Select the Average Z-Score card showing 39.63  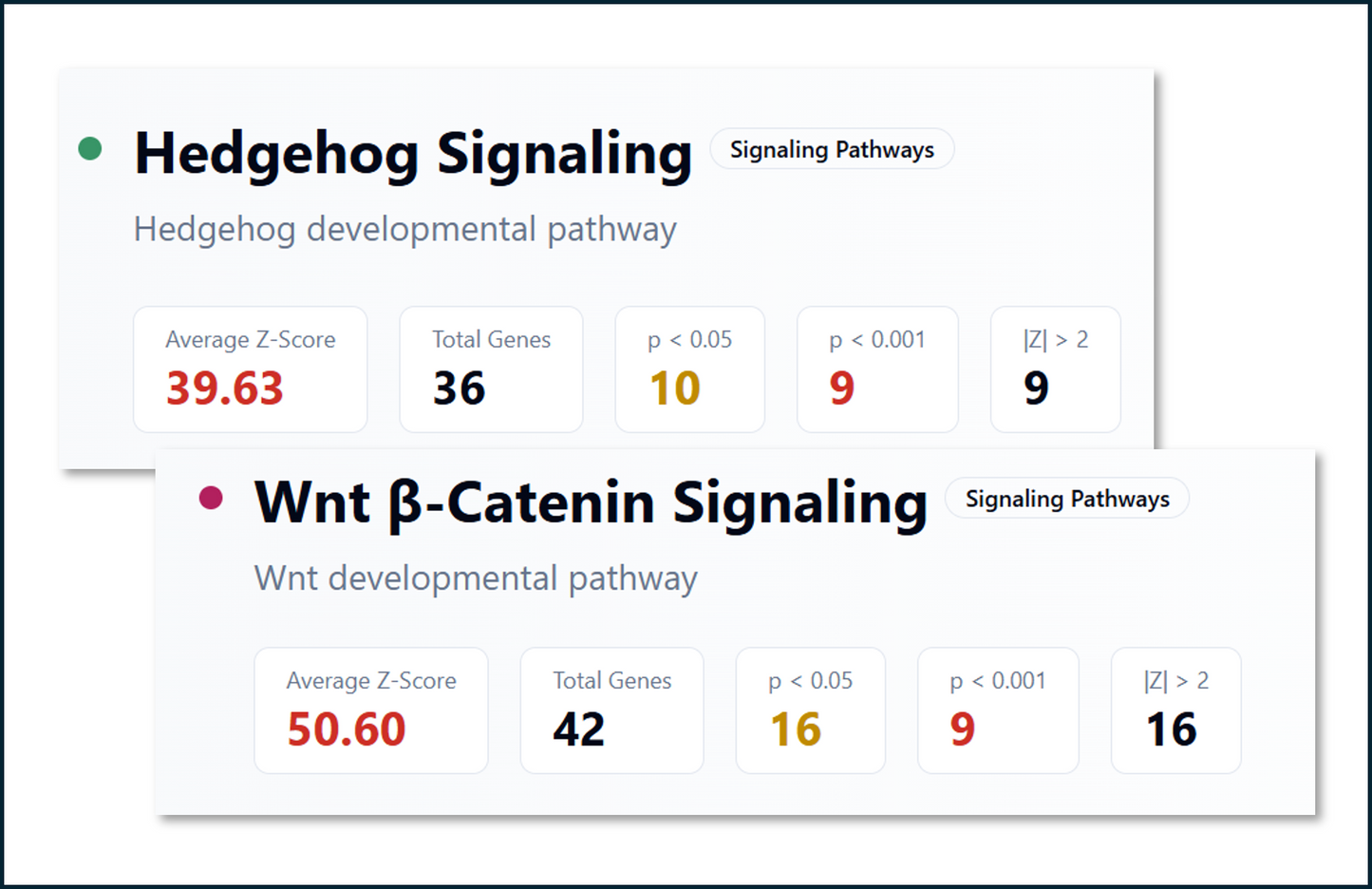click(x=250, y=369)
